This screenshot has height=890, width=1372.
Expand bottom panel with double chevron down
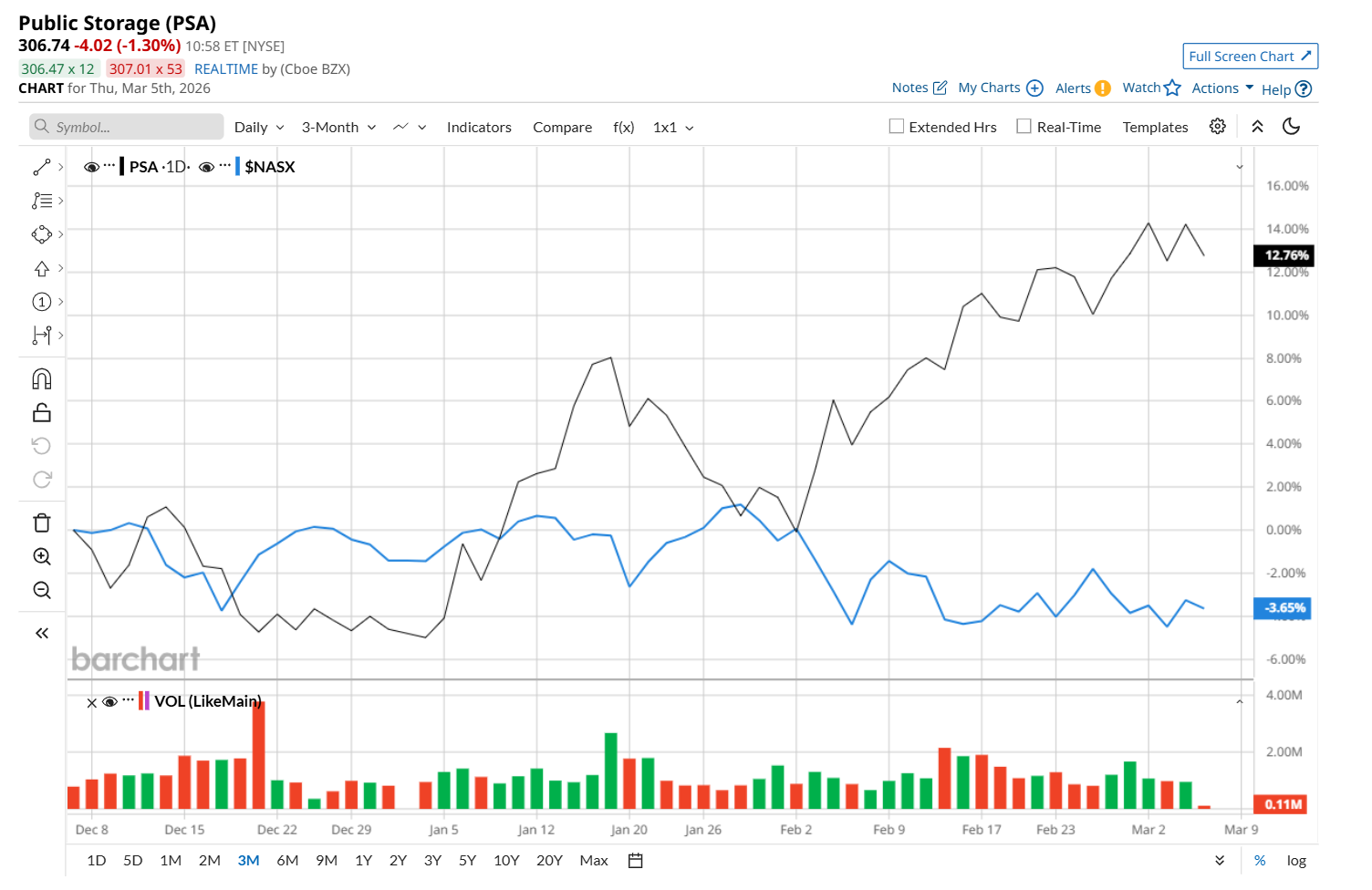tap(1220, 861)
